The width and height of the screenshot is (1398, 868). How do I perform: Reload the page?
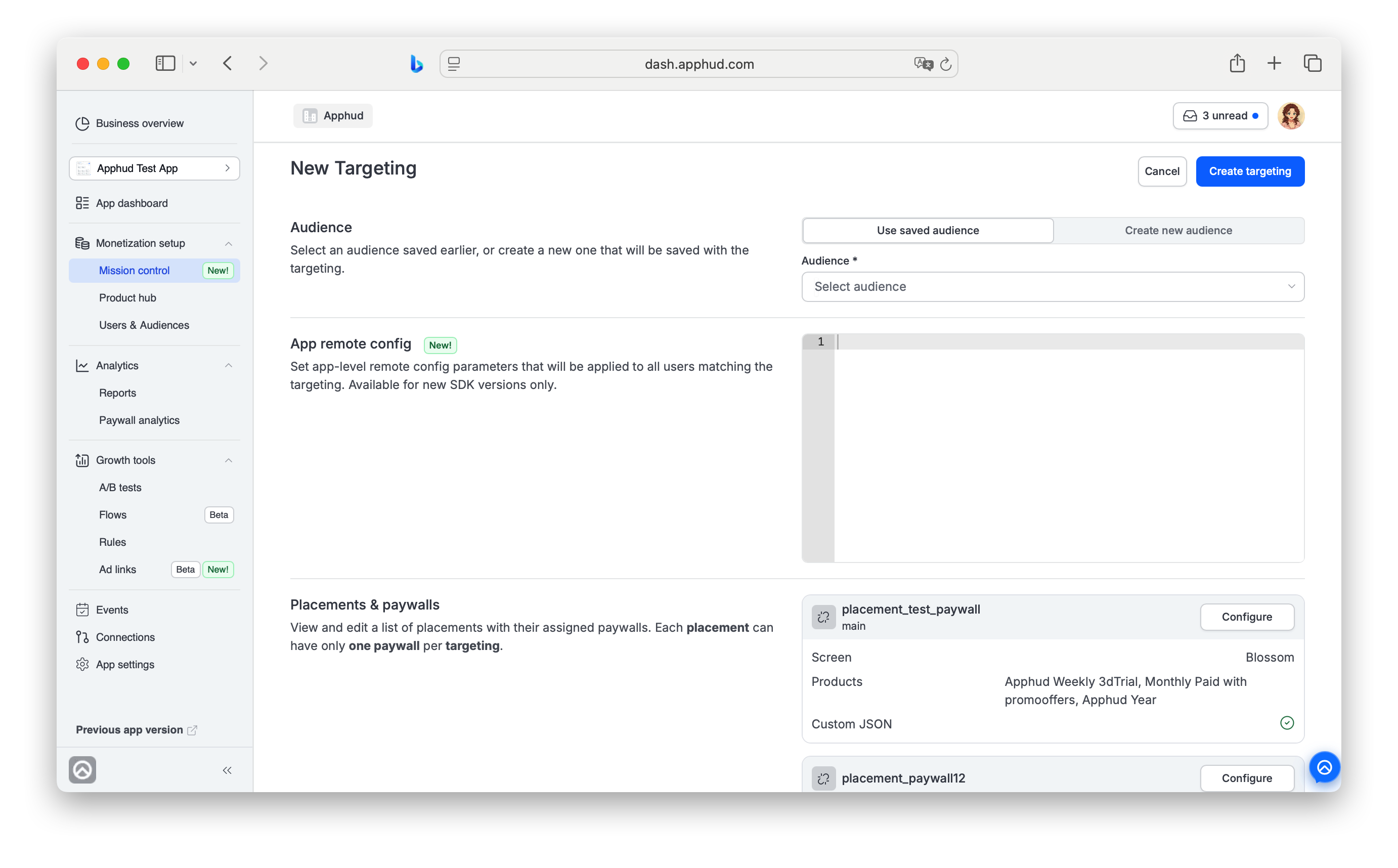[x=946, y=64]
